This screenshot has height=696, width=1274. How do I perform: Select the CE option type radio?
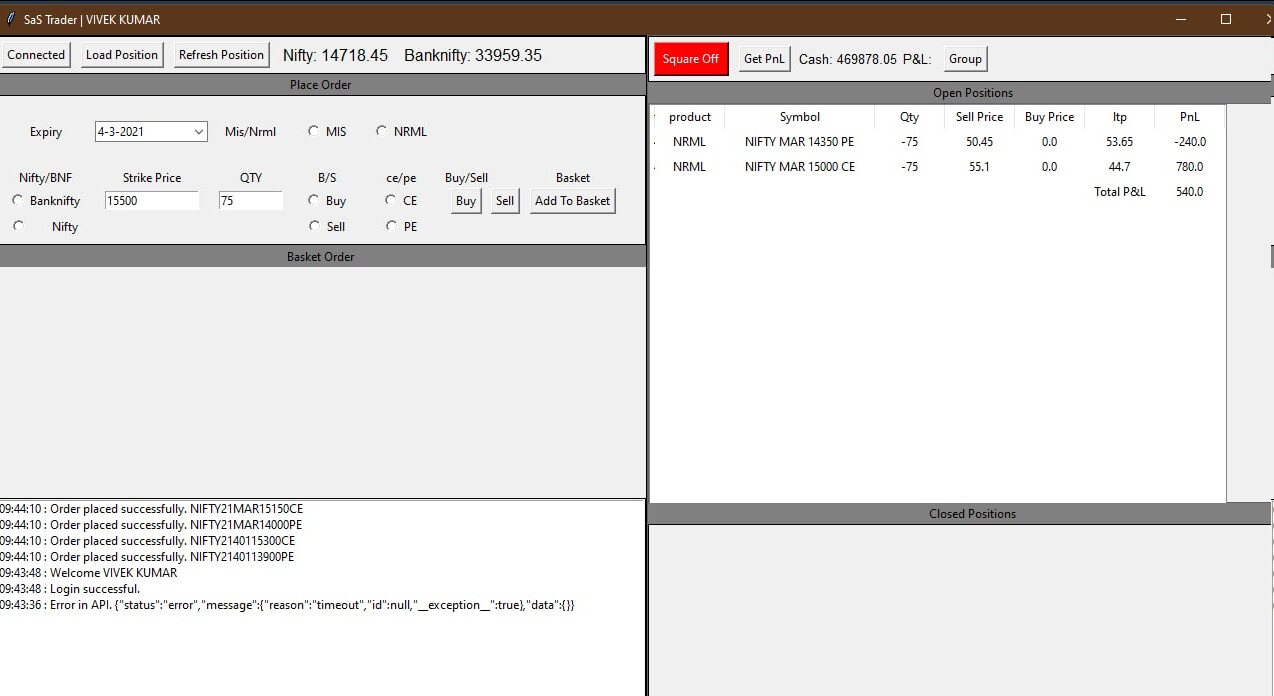click(391, 201)
